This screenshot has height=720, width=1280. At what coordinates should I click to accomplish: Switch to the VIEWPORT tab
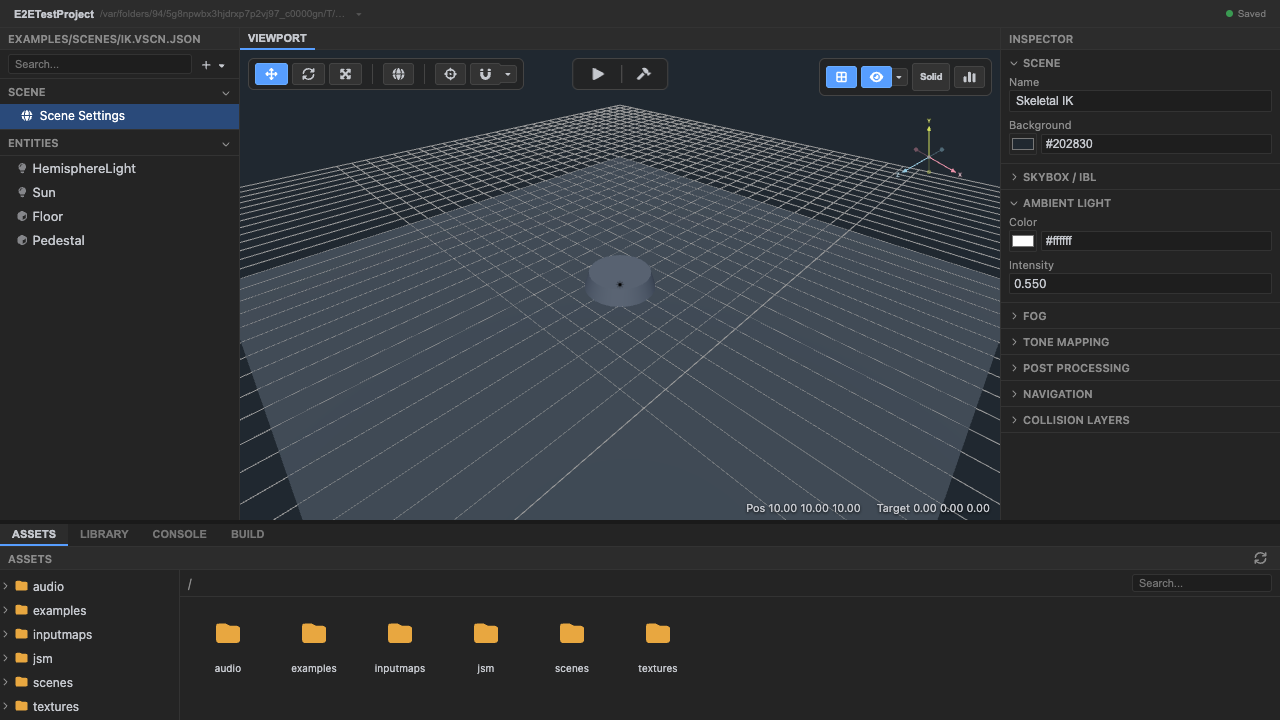pyautogui.click(x=277, y=38)
